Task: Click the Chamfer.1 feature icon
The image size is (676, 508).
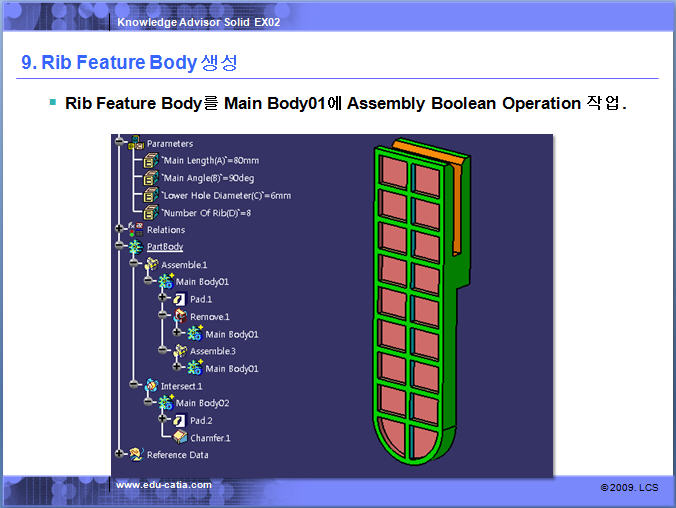Action: point(180,437)
